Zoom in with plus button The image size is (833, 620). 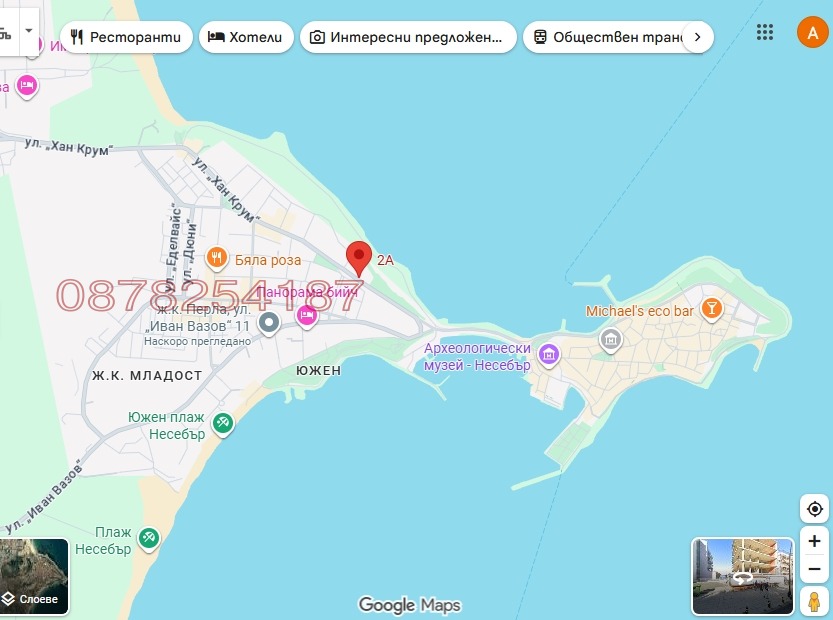(814, 541)
